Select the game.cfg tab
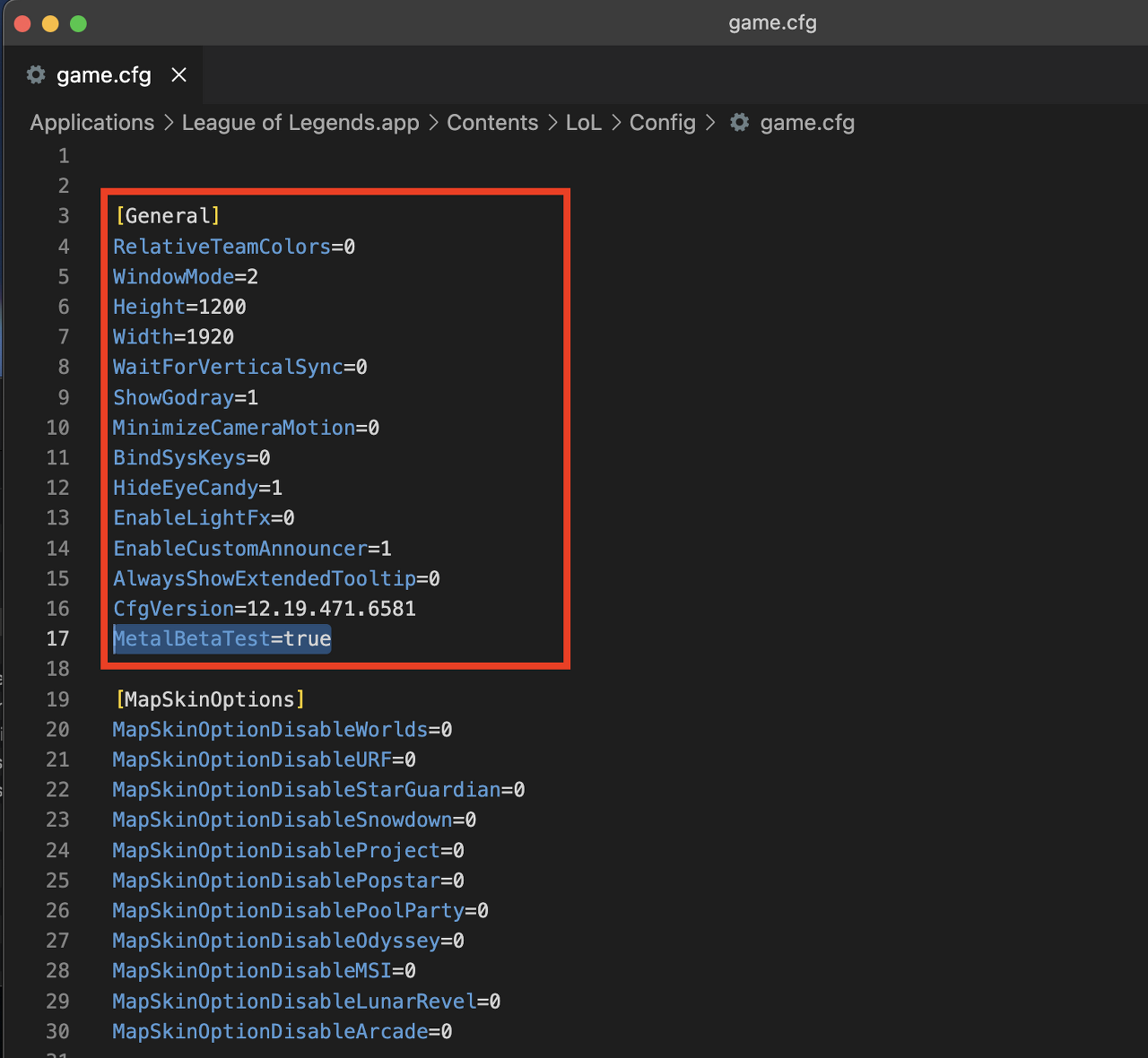The width and height of the screenshot is (1148, 1058). click(103, 75)
